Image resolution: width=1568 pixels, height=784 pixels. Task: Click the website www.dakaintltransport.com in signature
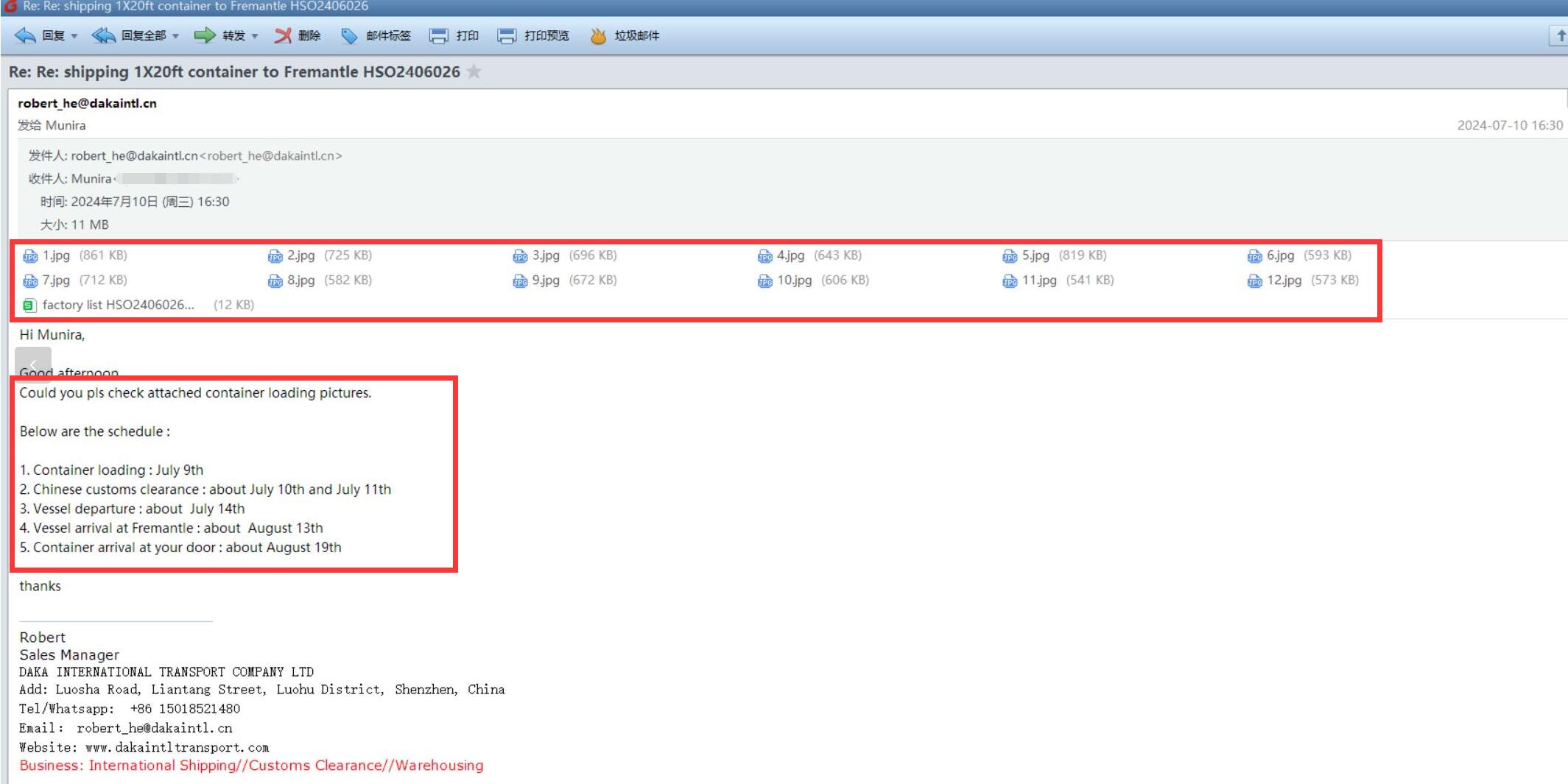(177, 747)
